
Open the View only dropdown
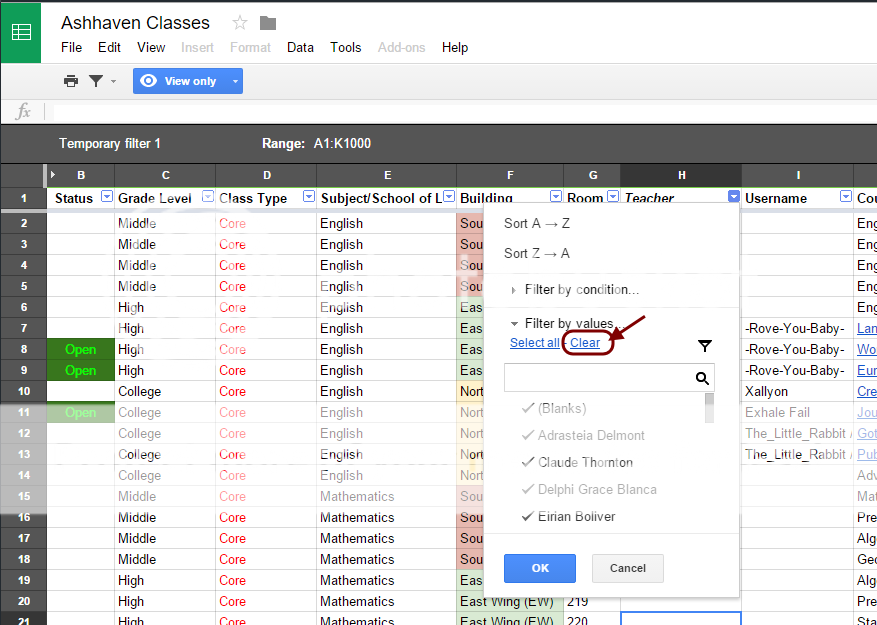pos(236,81)
